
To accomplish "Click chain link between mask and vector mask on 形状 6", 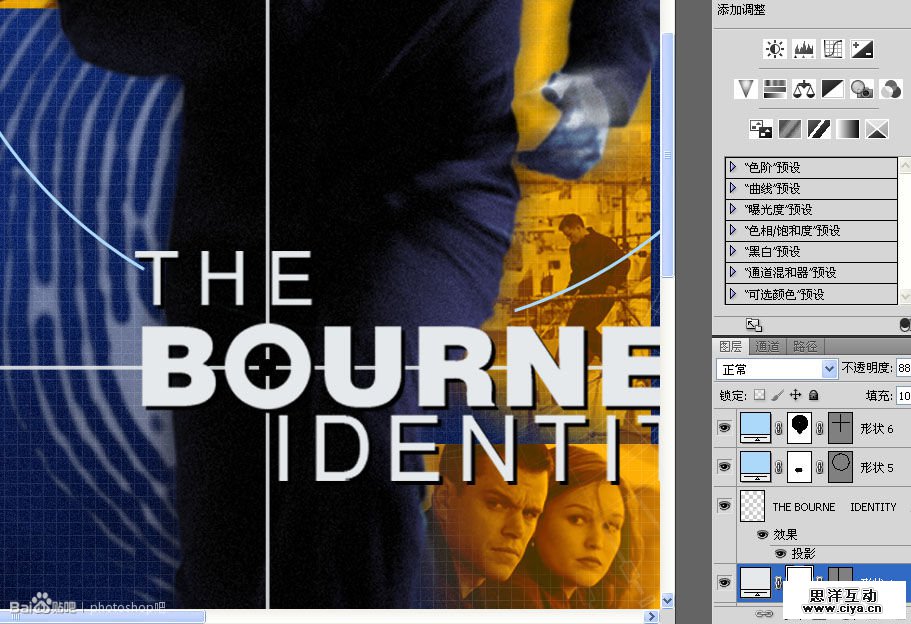I will point(819,428).
